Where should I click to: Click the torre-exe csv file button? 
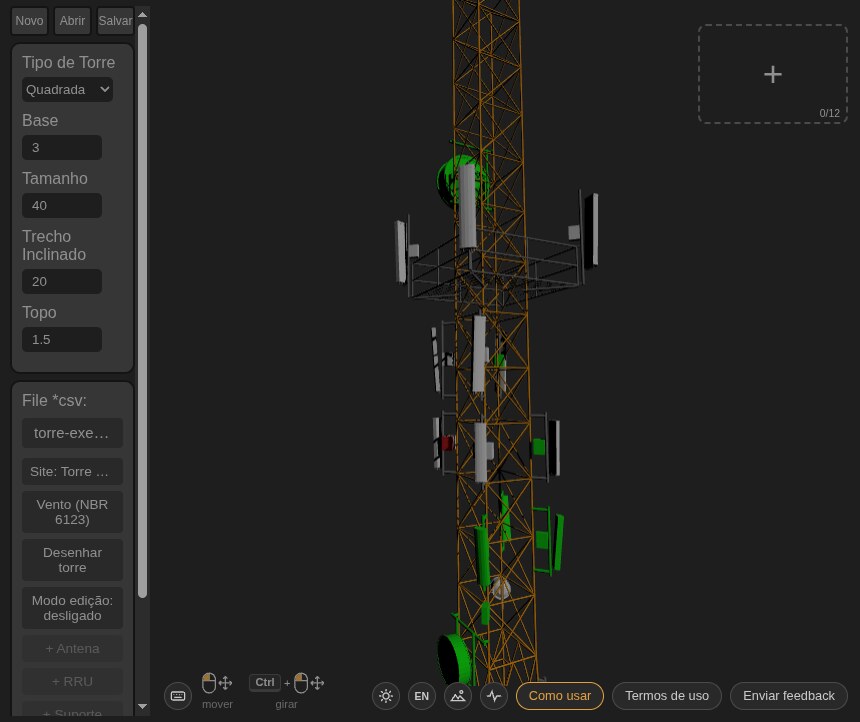click(72, 433)
